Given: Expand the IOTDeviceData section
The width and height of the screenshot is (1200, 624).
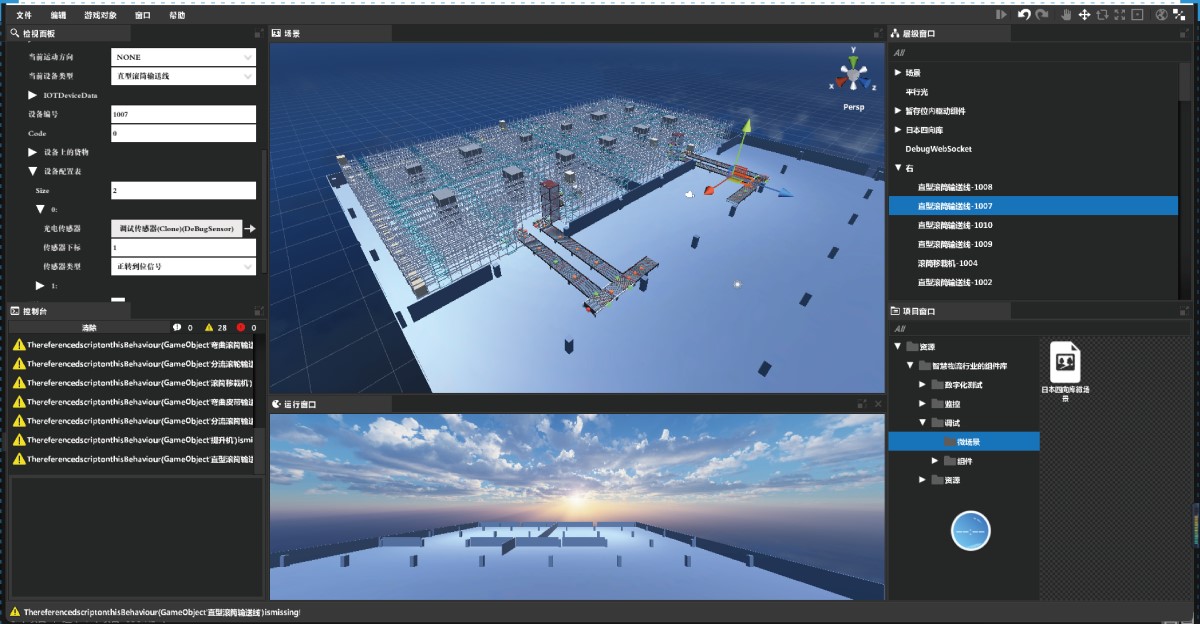Looking at the screenshot, I should point(33,95).
